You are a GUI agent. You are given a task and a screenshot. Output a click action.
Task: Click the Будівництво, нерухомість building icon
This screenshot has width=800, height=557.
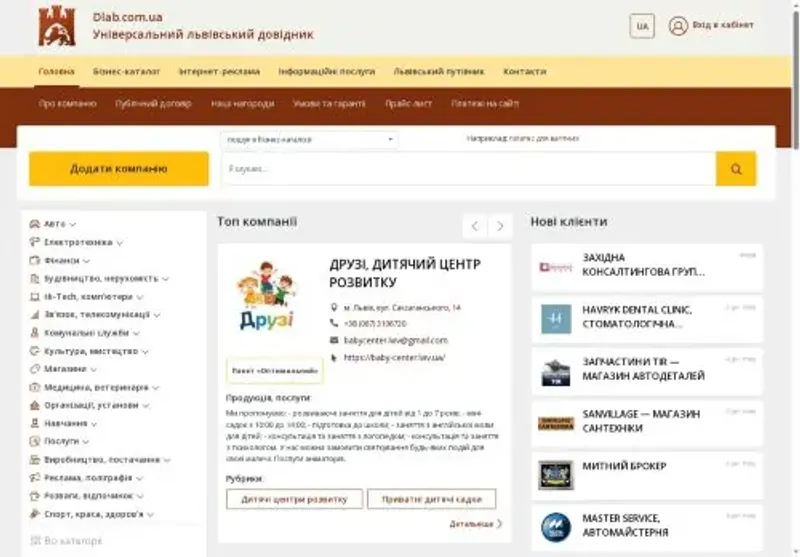(35, 278)
